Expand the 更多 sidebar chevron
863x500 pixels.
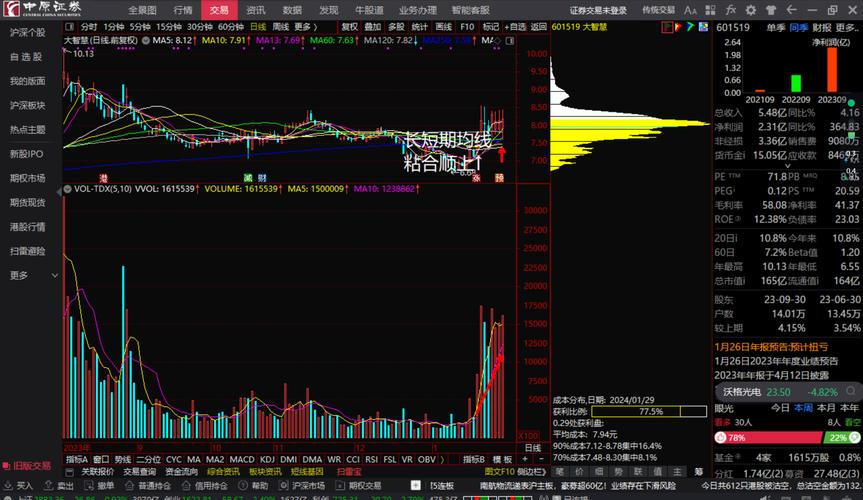click(x=54, y=275)
